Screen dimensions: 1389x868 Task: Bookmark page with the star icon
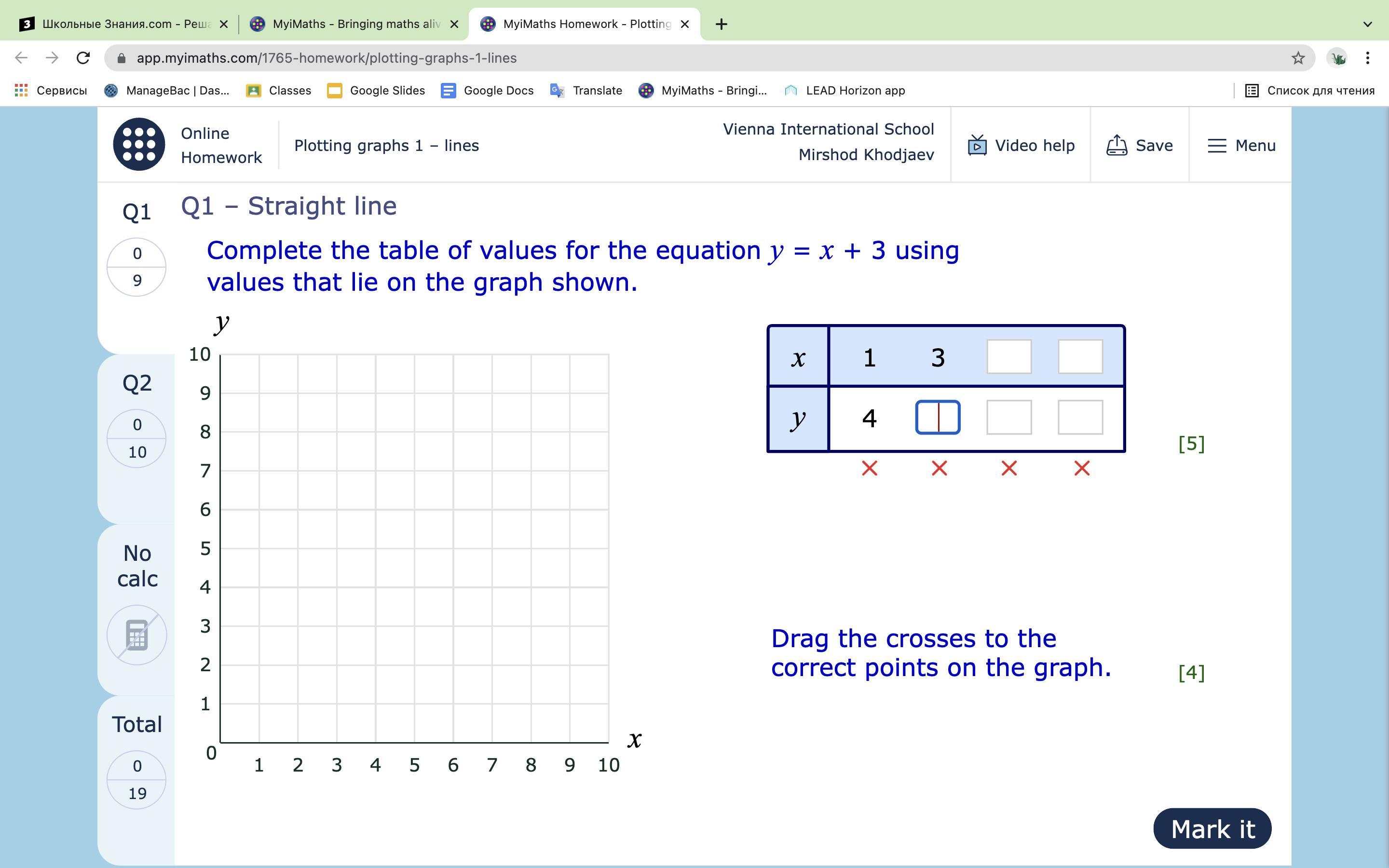tap(1298, 58)
